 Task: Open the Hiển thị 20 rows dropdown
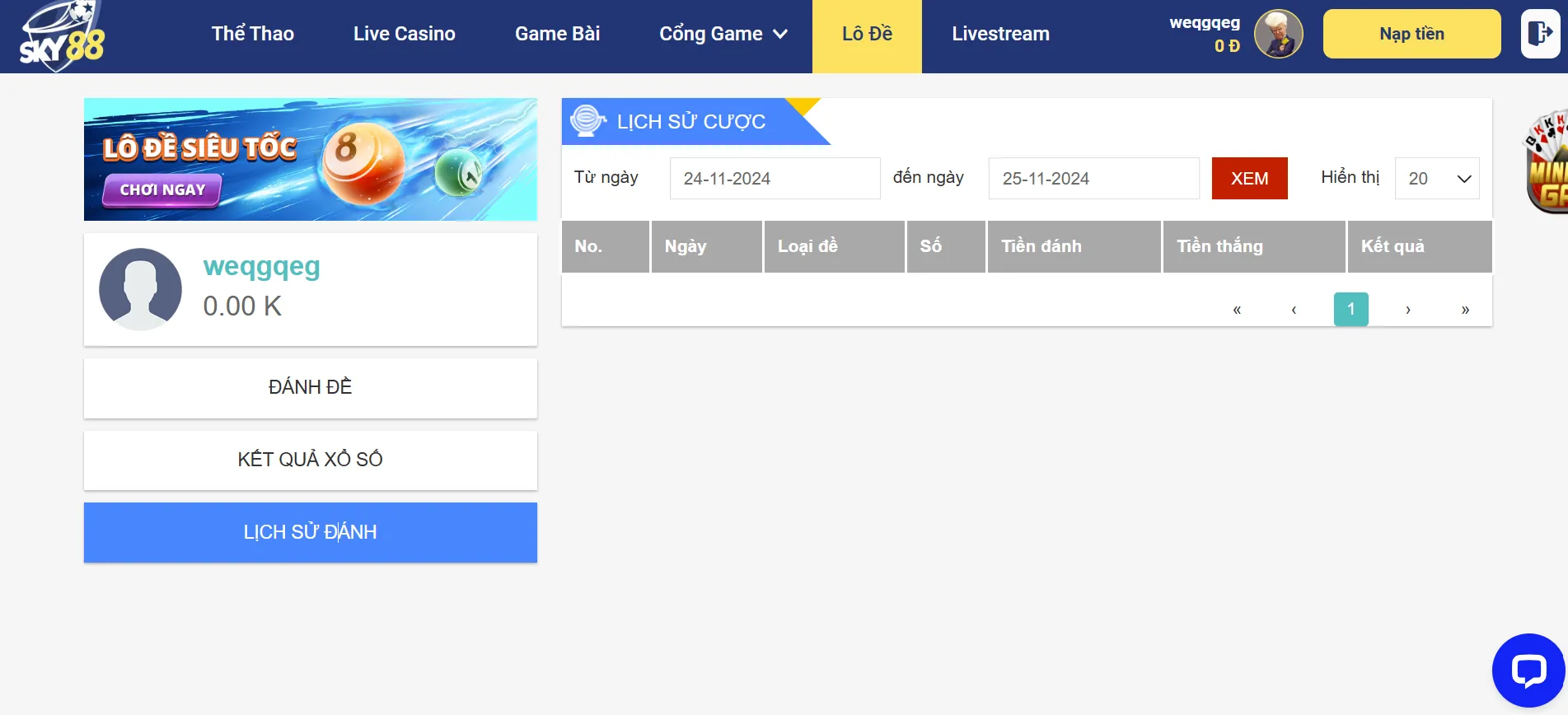[1437, 178]
